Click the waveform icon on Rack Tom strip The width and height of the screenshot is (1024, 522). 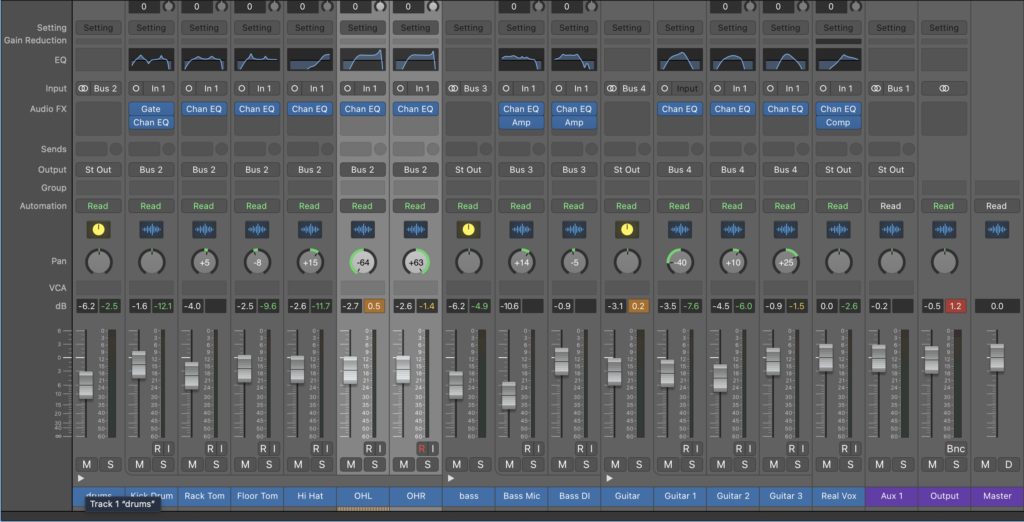(x=204, y=229)
